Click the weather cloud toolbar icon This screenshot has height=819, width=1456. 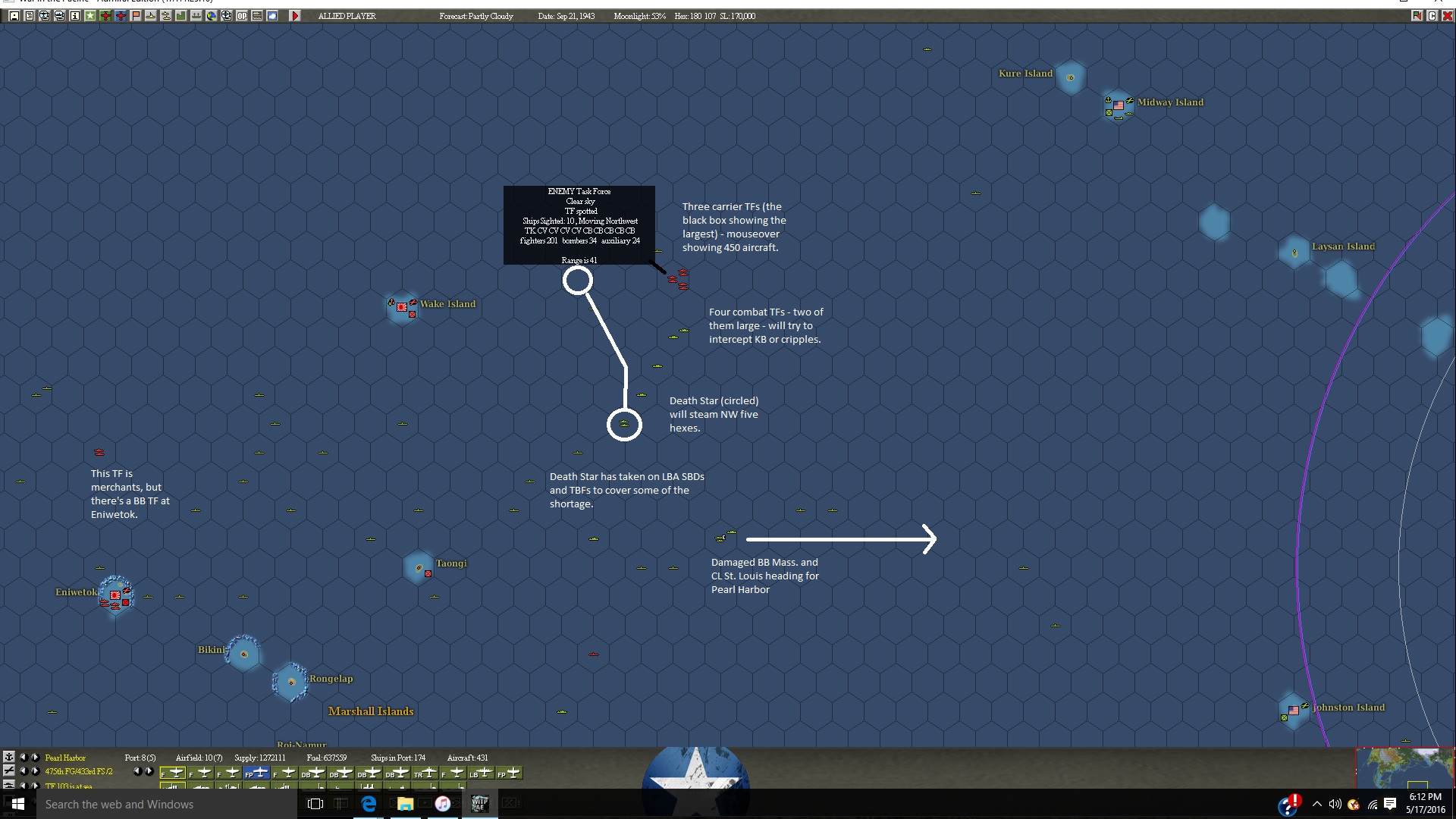[272, 16]
